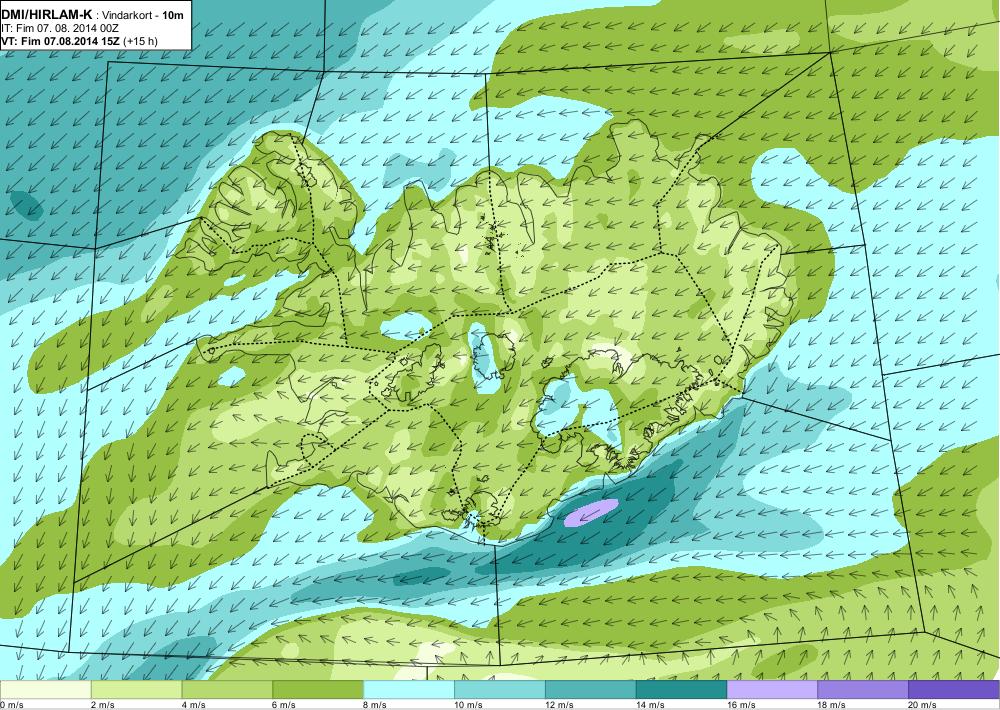1000x710 pixels.
Task: Select the light purple 16–18 m/s legend swatch
Action: pos(772,690)
